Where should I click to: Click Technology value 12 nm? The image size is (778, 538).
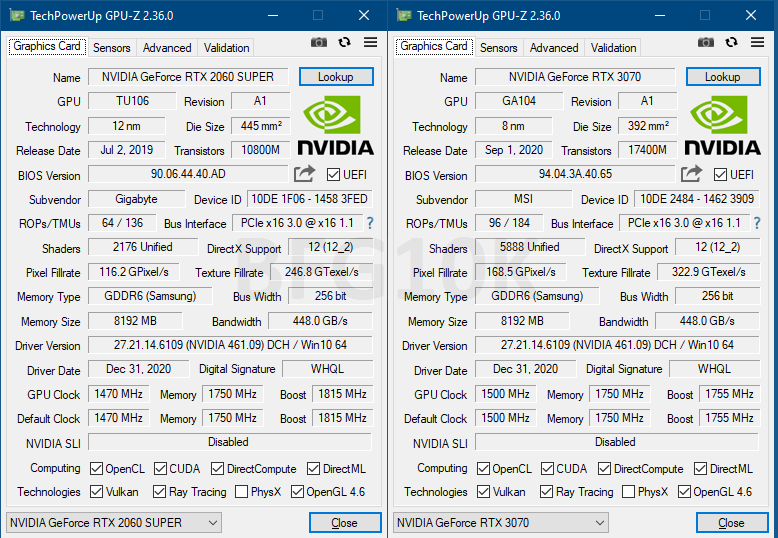127,126
